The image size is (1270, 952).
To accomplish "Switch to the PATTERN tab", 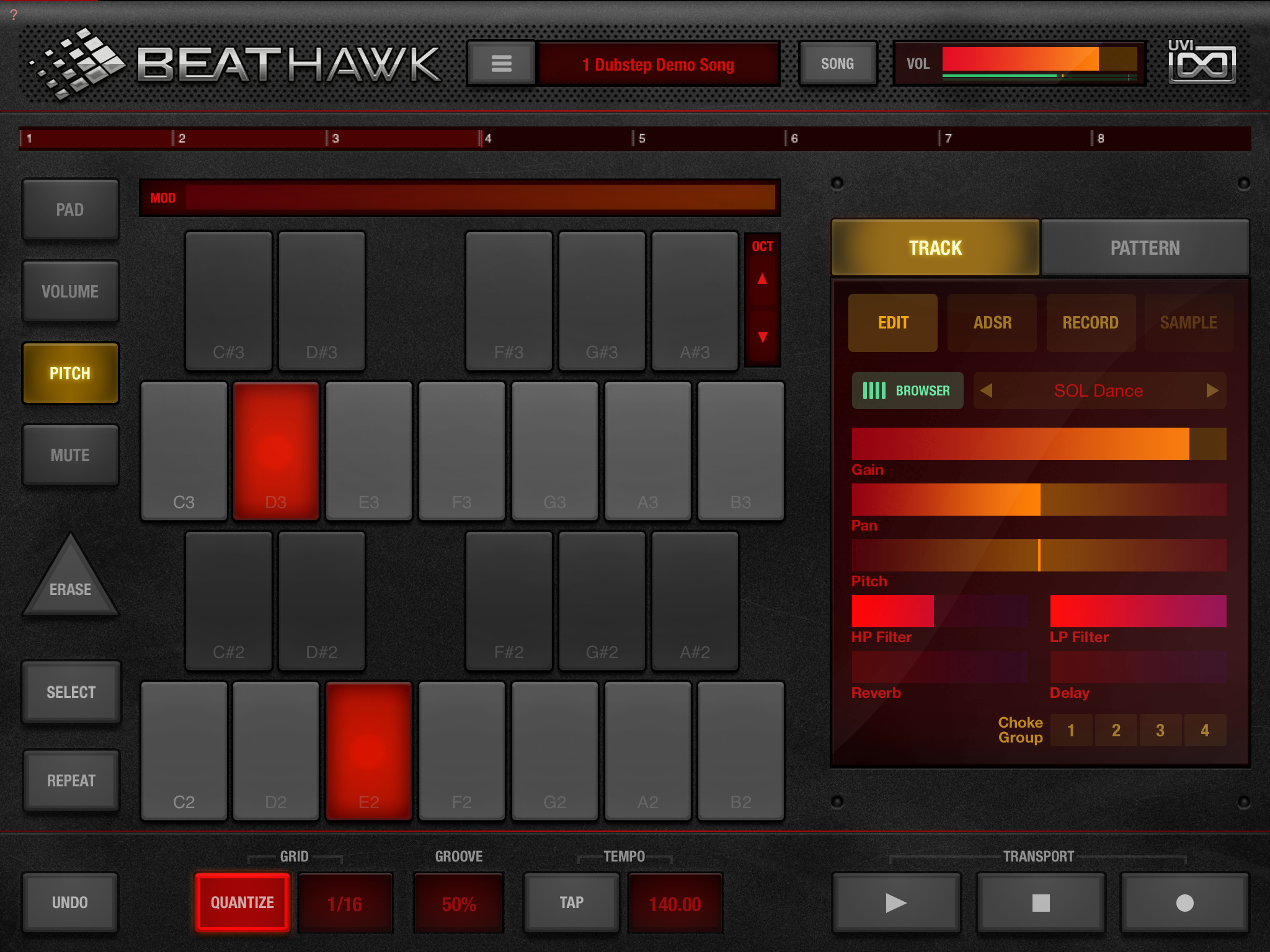I will (1145, 248).
